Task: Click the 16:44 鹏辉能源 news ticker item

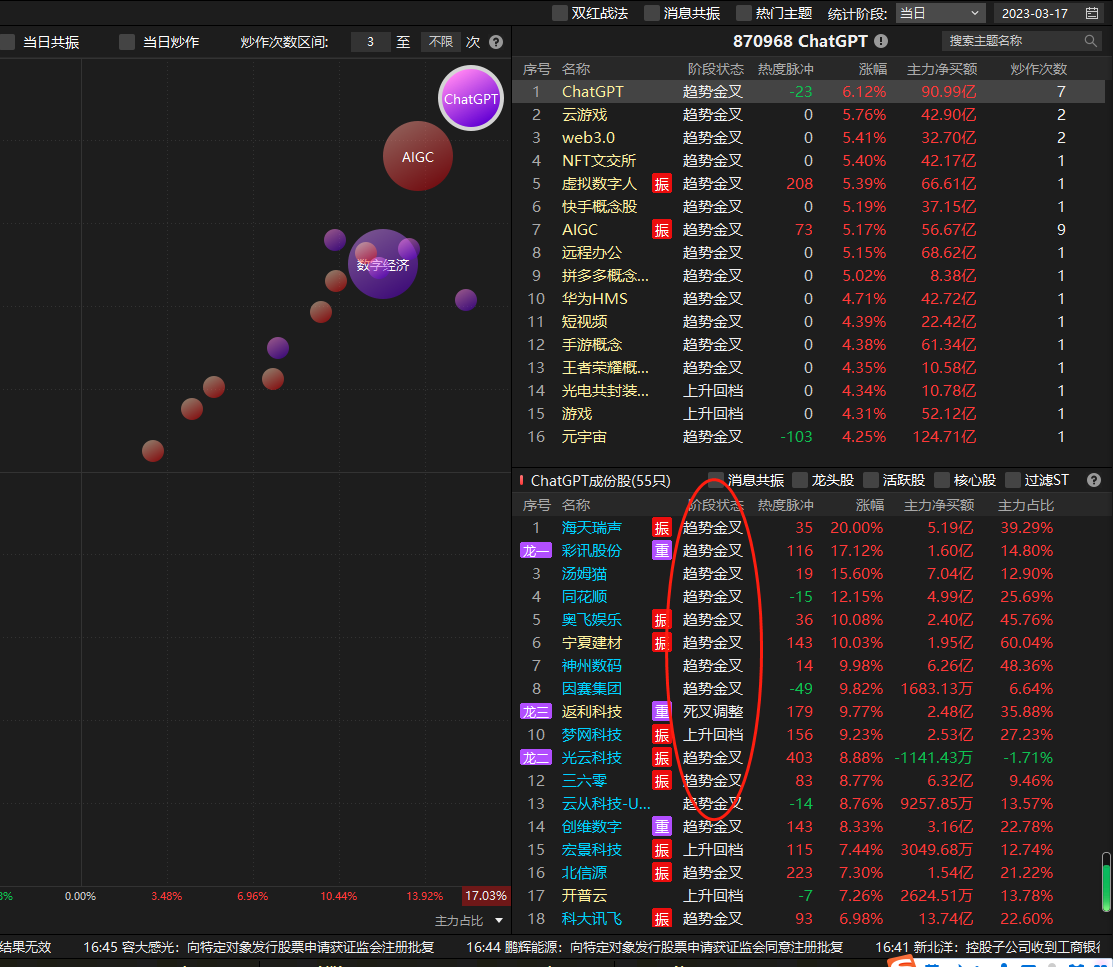Action: 654,947
